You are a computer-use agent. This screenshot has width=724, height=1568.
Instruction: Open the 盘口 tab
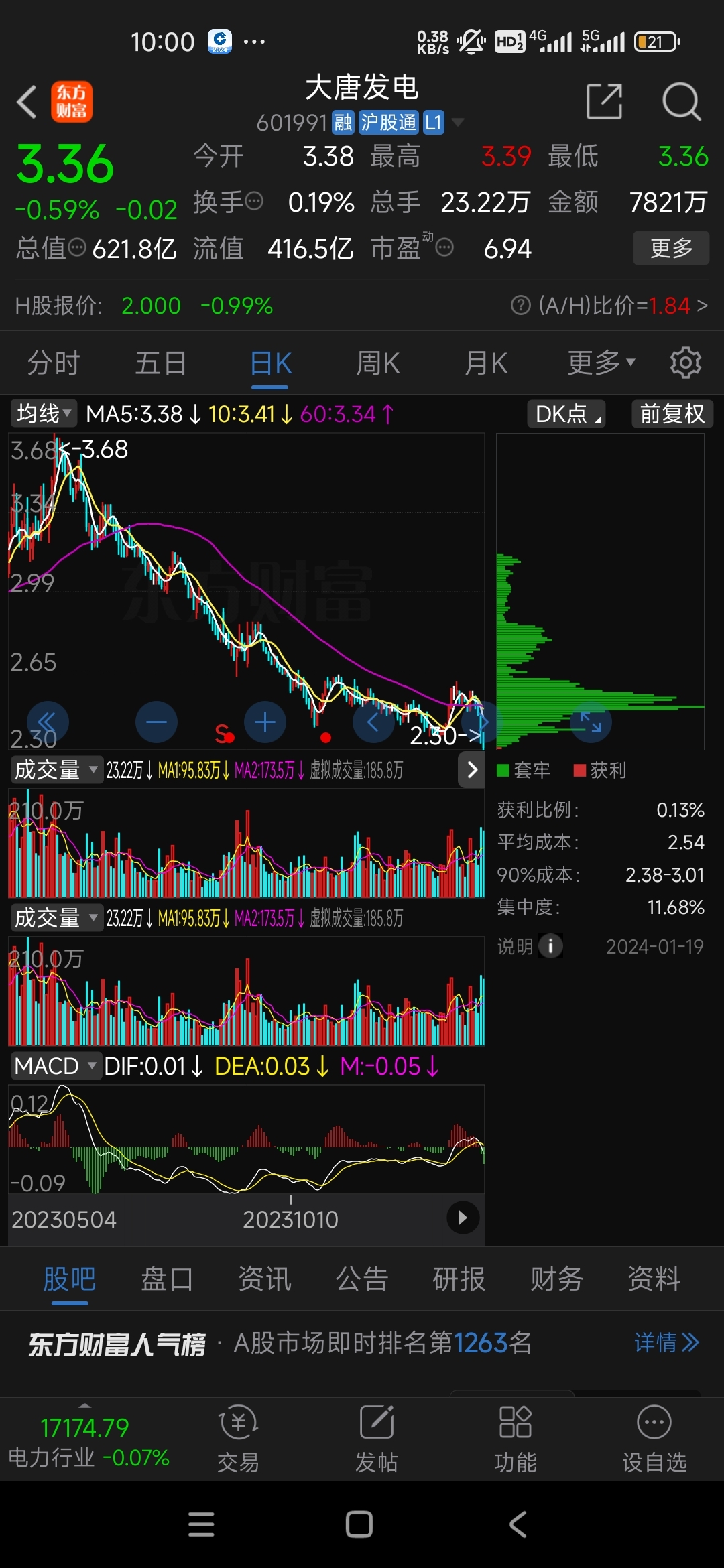click(167, 1279)
